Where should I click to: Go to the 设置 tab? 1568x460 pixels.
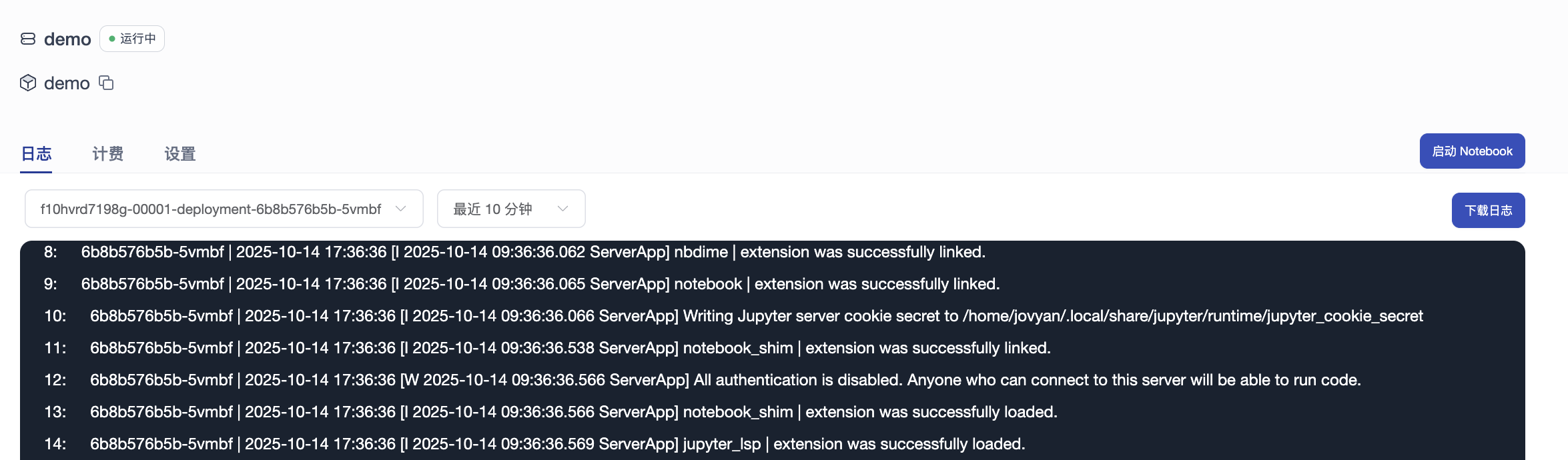click(x=180, y=154)
